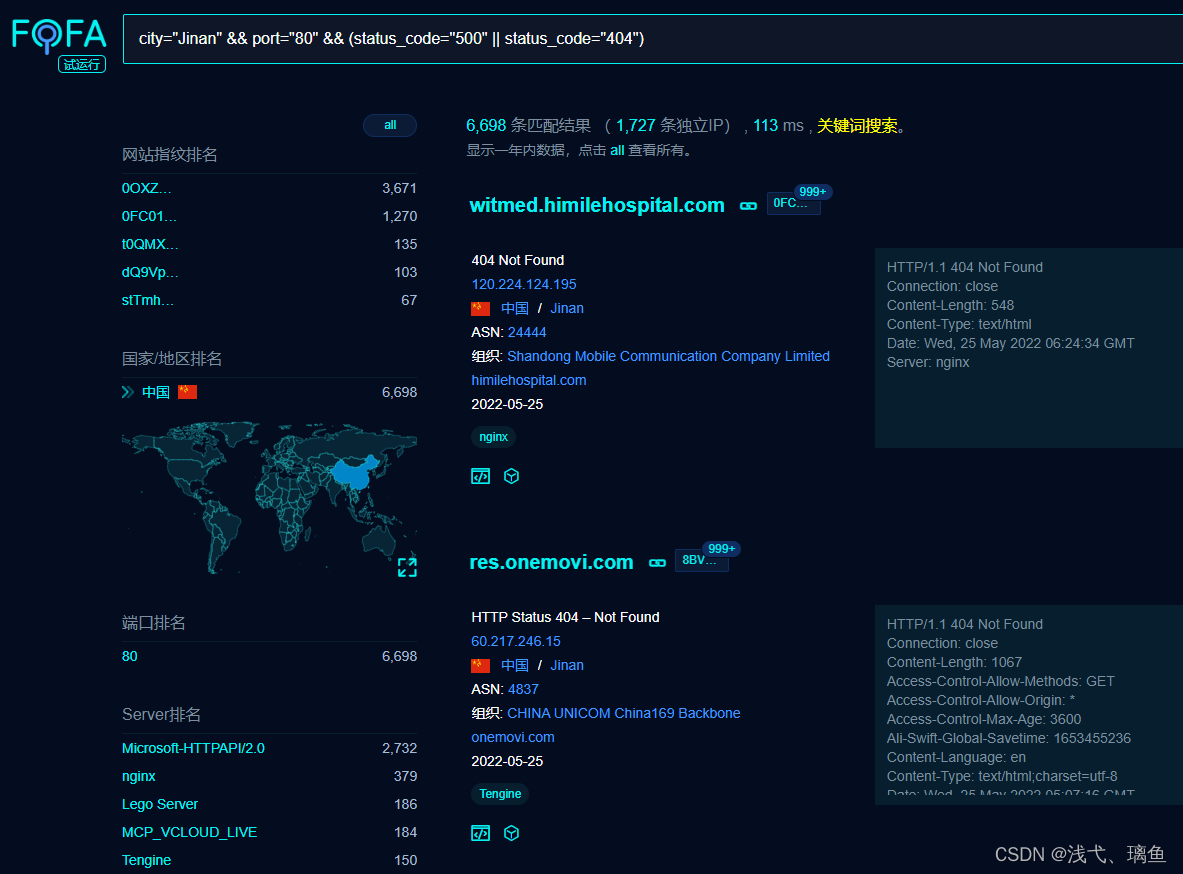Image resolution: width=1183 pixels, height=874 pixels.
Task: Filter by server MCP_VCLOUD_LIVE
Action: coord(189,832)
